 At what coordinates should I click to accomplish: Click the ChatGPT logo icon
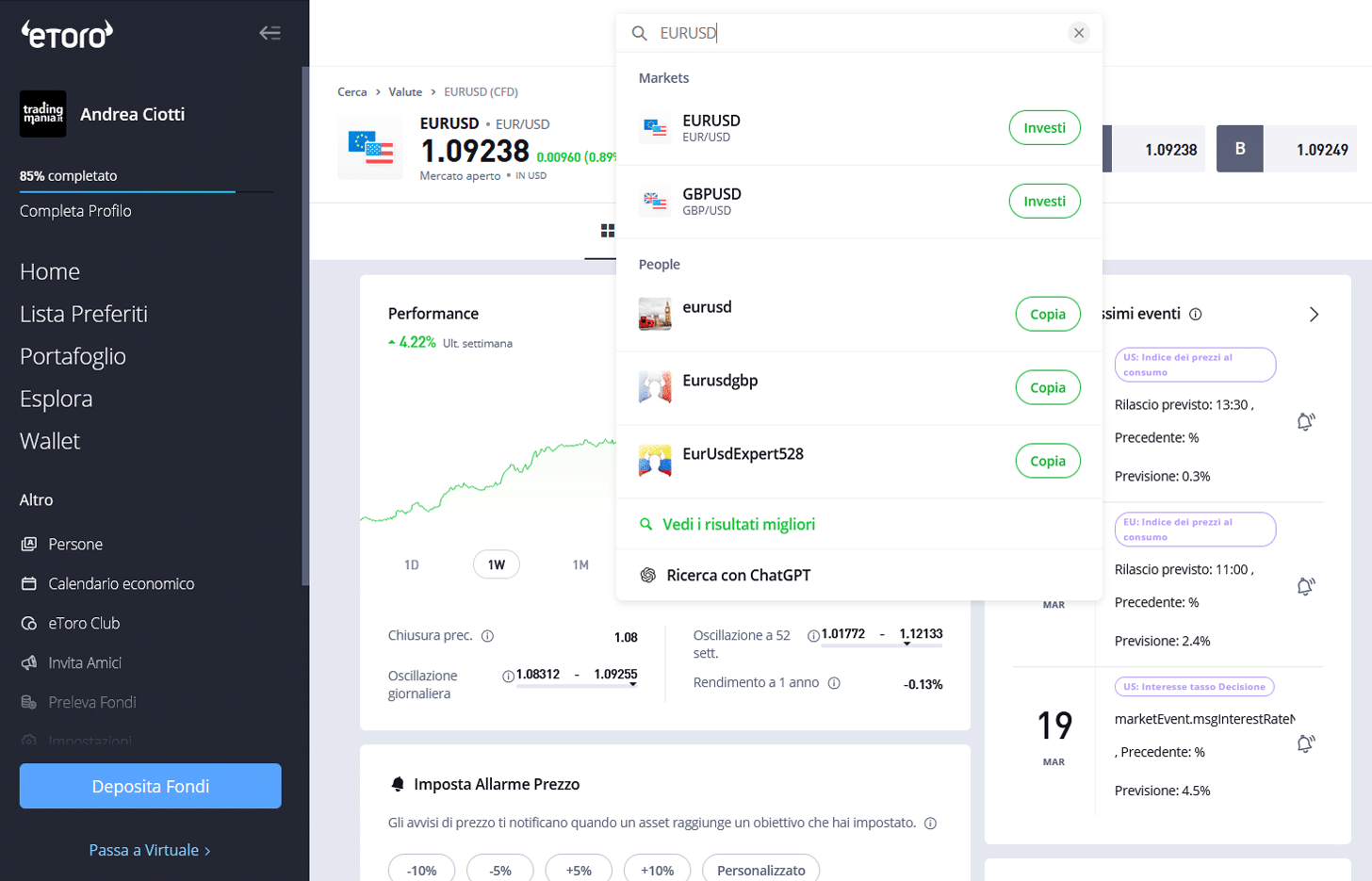point(648,575)
